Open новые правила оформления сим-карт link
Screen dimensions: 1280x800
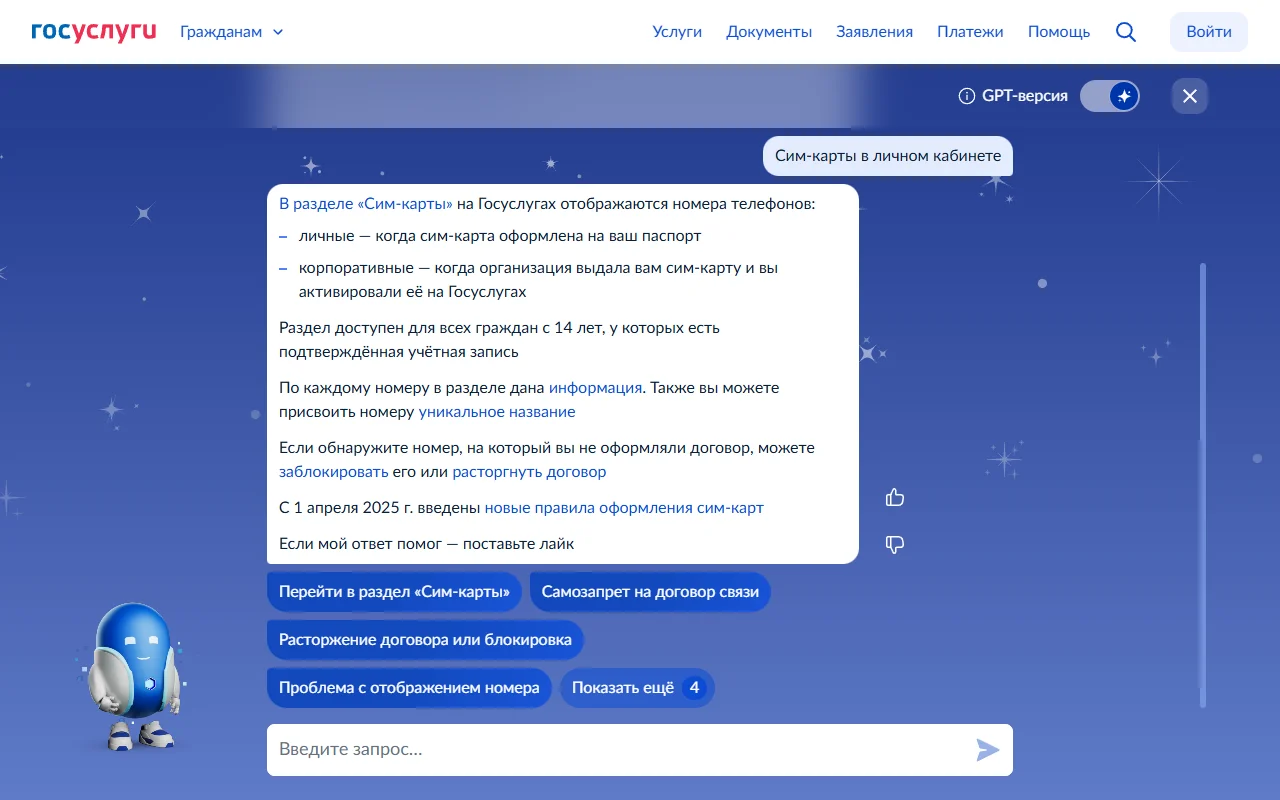point(624,508)
